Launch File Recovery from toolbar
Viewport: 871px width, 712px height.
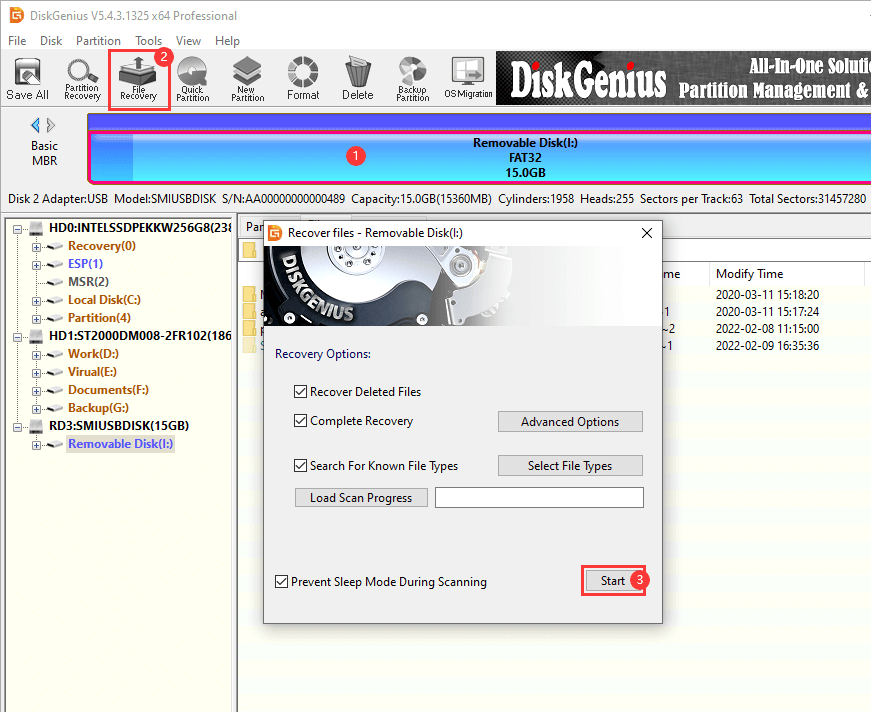pos(138,79)
